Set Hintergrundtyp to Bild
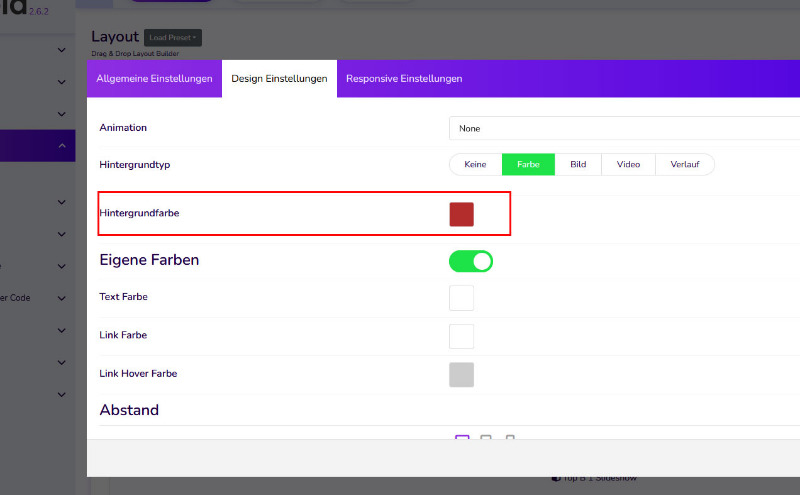The width and height of the screenshot is (800, 495). click(x=578, y=164)
